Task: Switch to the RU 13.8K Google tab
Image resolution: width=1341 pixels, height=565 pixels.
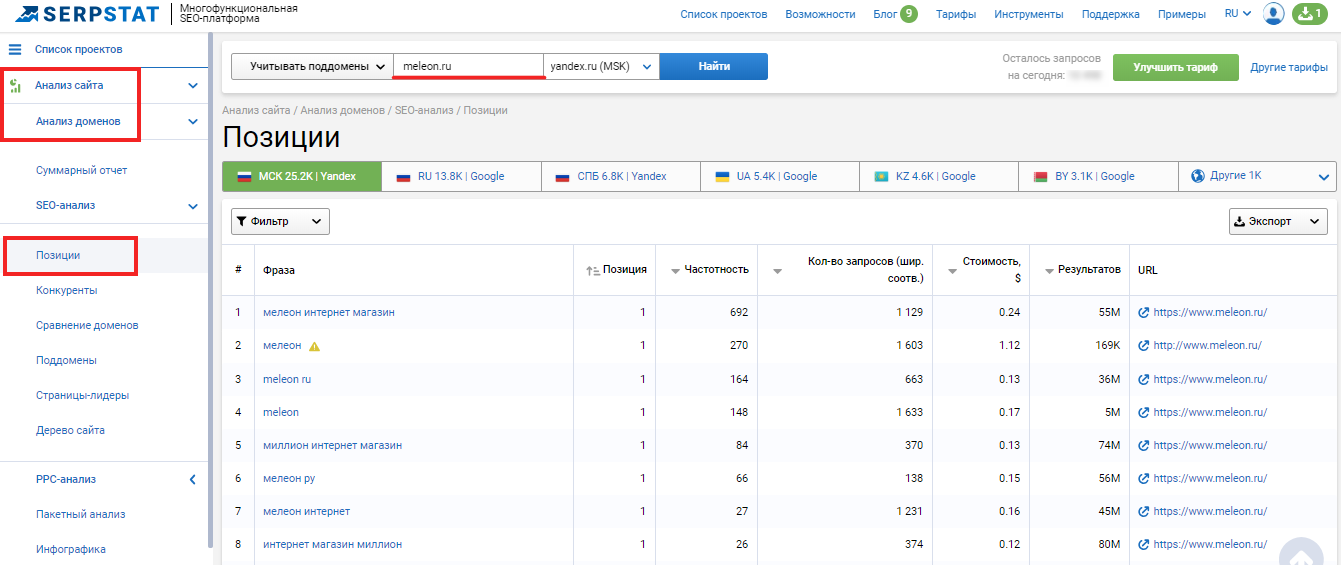Action: tap(460, 176)
